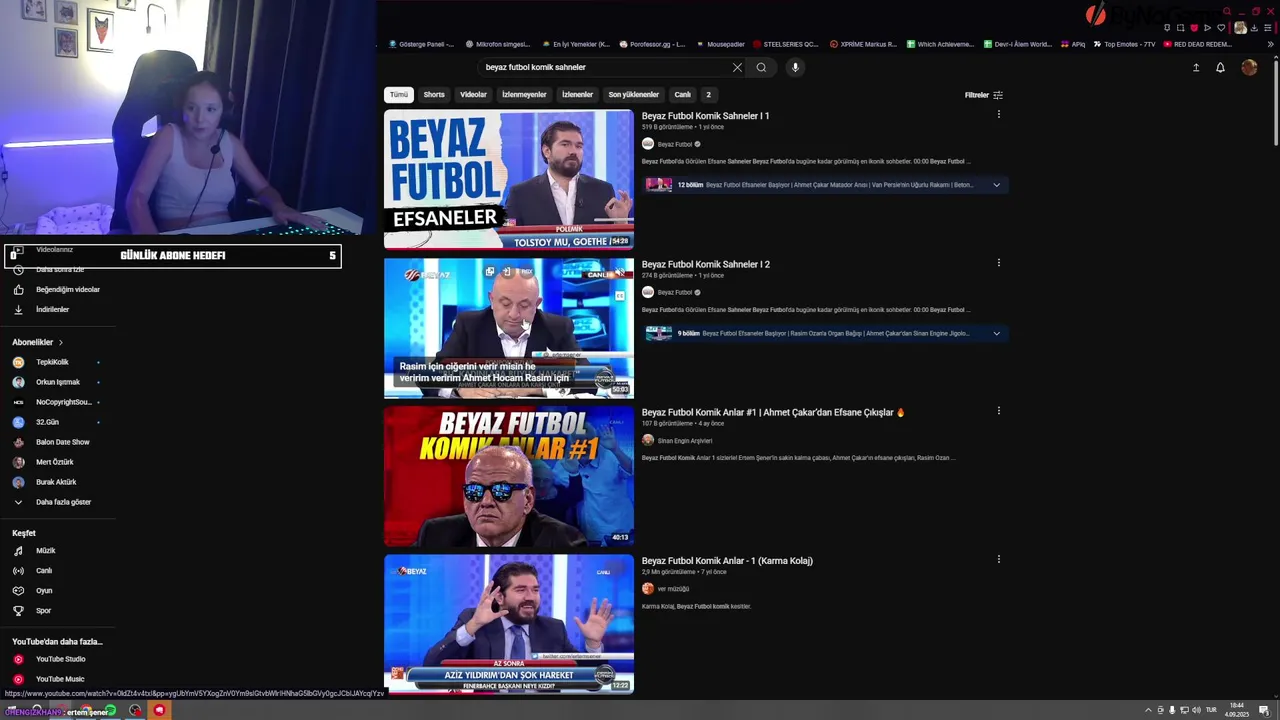Open three-dot menu for Komik Anlar #1

click(998, 410)
